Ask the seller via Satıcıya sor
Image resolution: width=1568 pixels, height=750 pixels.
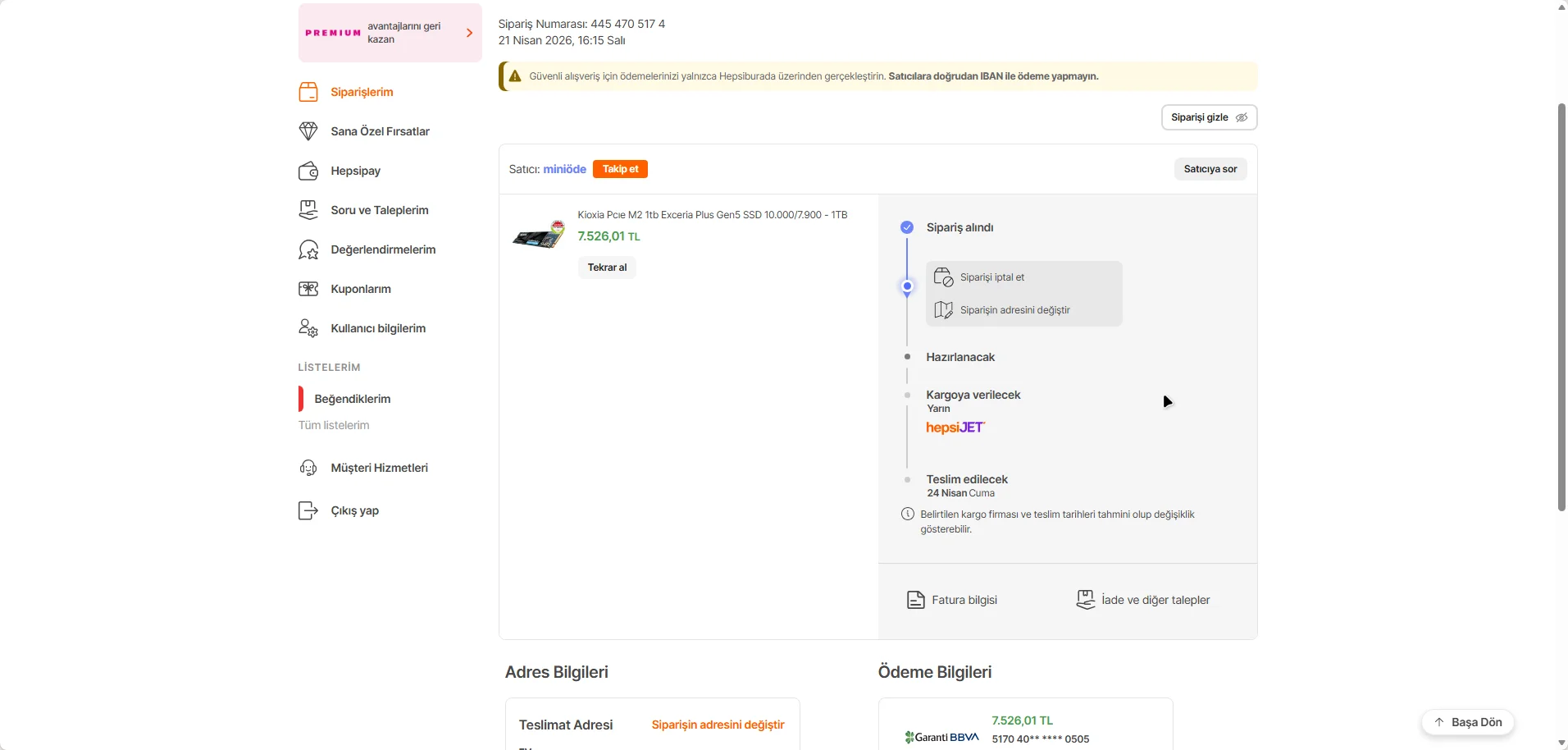(1210, 169)
